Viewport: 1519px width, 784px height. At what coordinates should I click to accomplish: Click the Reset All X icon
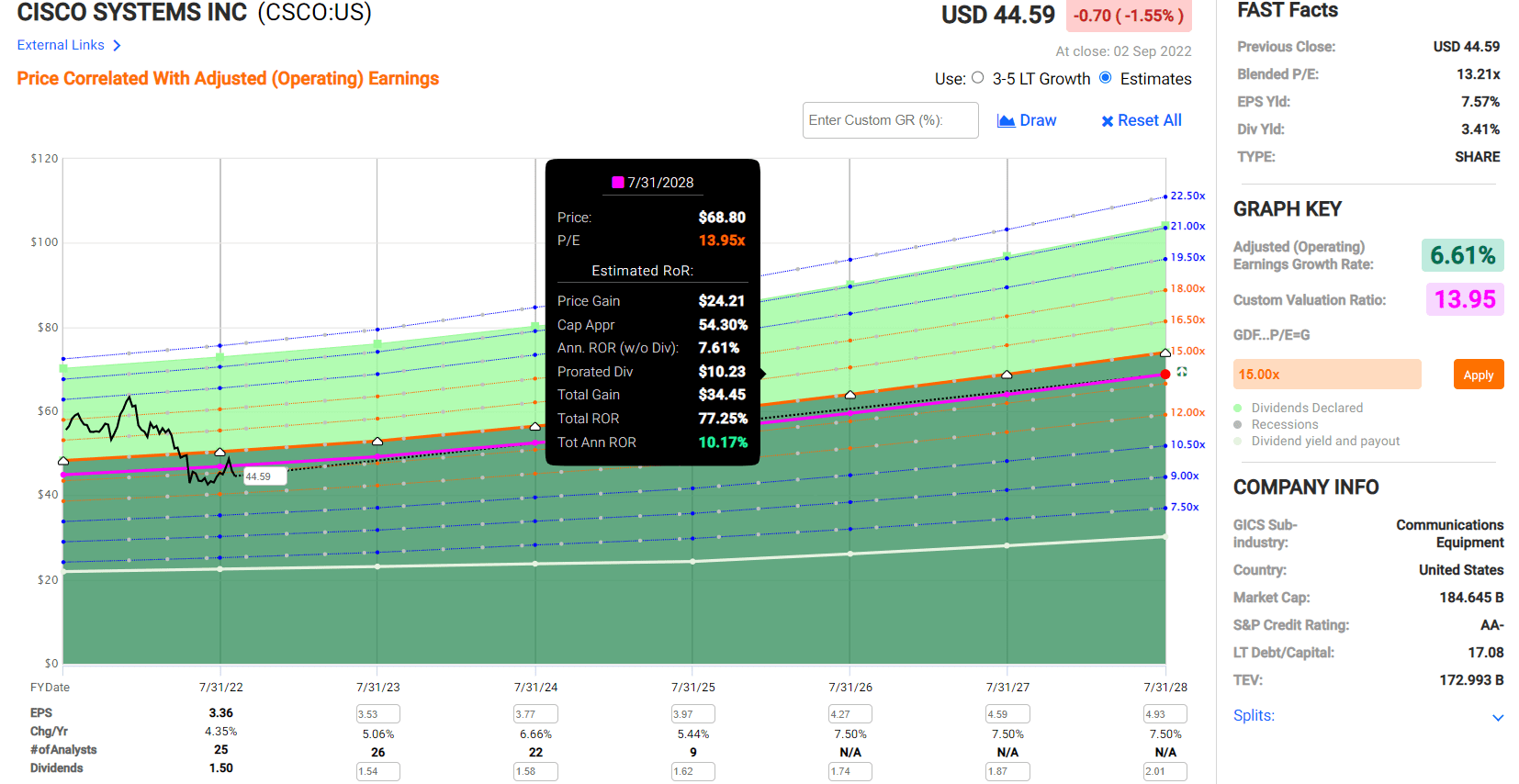point(1108,121)
